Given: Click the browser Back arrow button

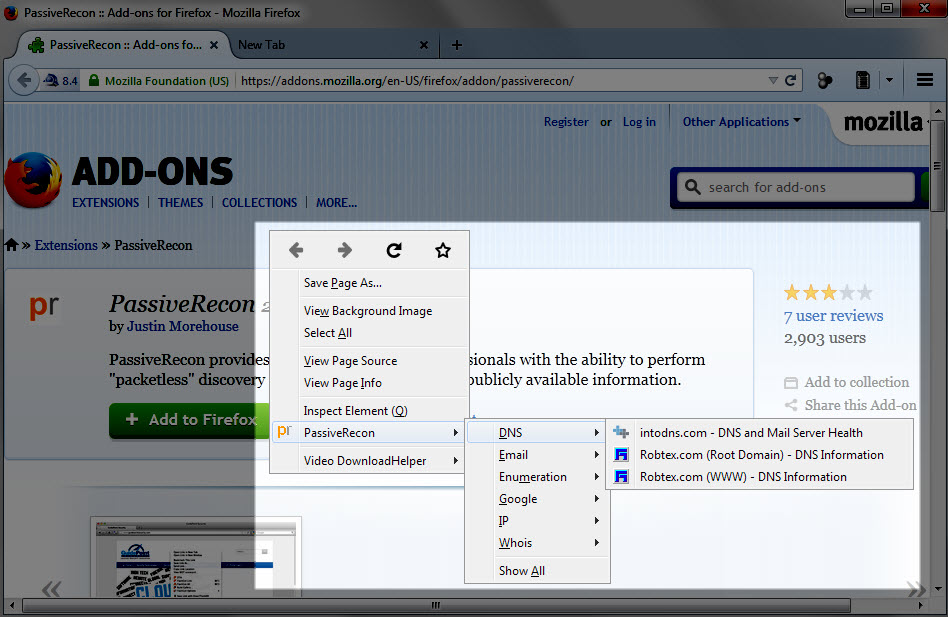Looking at the screenshot, I should pos(24,80).
